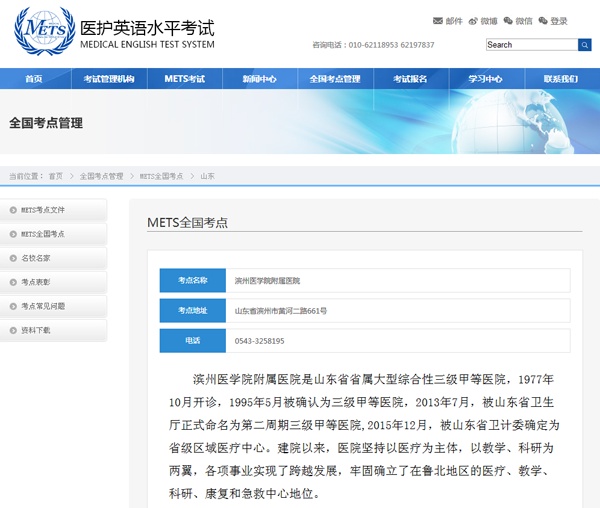Open the 考试管理机构 navigation menu
The width and height of the screenshot is (600, 508).
click(x=108, y=79)
